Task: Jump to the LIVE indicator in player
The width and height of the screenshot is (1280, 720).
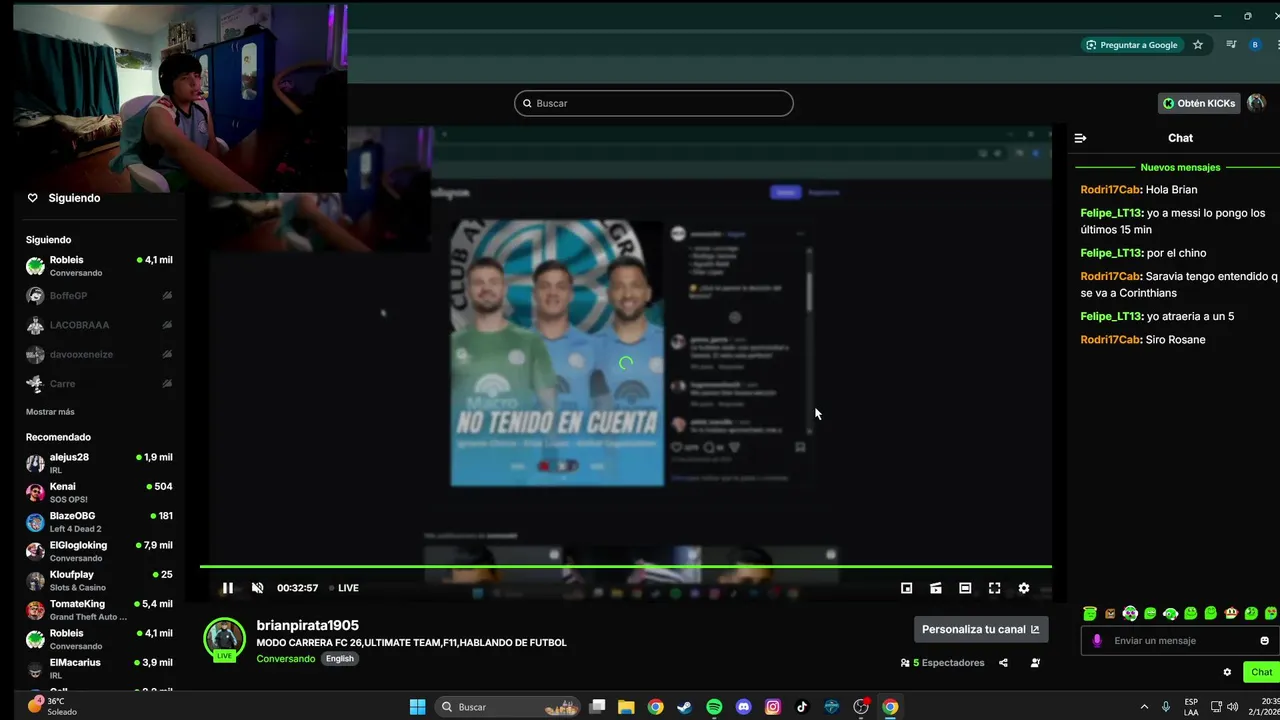Action: tap(344, 588)
